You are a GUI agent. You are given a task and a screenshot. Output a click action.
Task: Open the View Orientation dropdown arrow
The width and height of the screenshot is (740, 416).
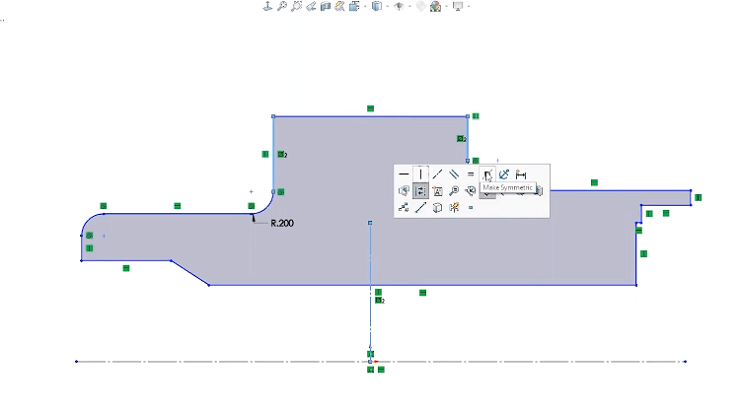click(x=363, y=6)
